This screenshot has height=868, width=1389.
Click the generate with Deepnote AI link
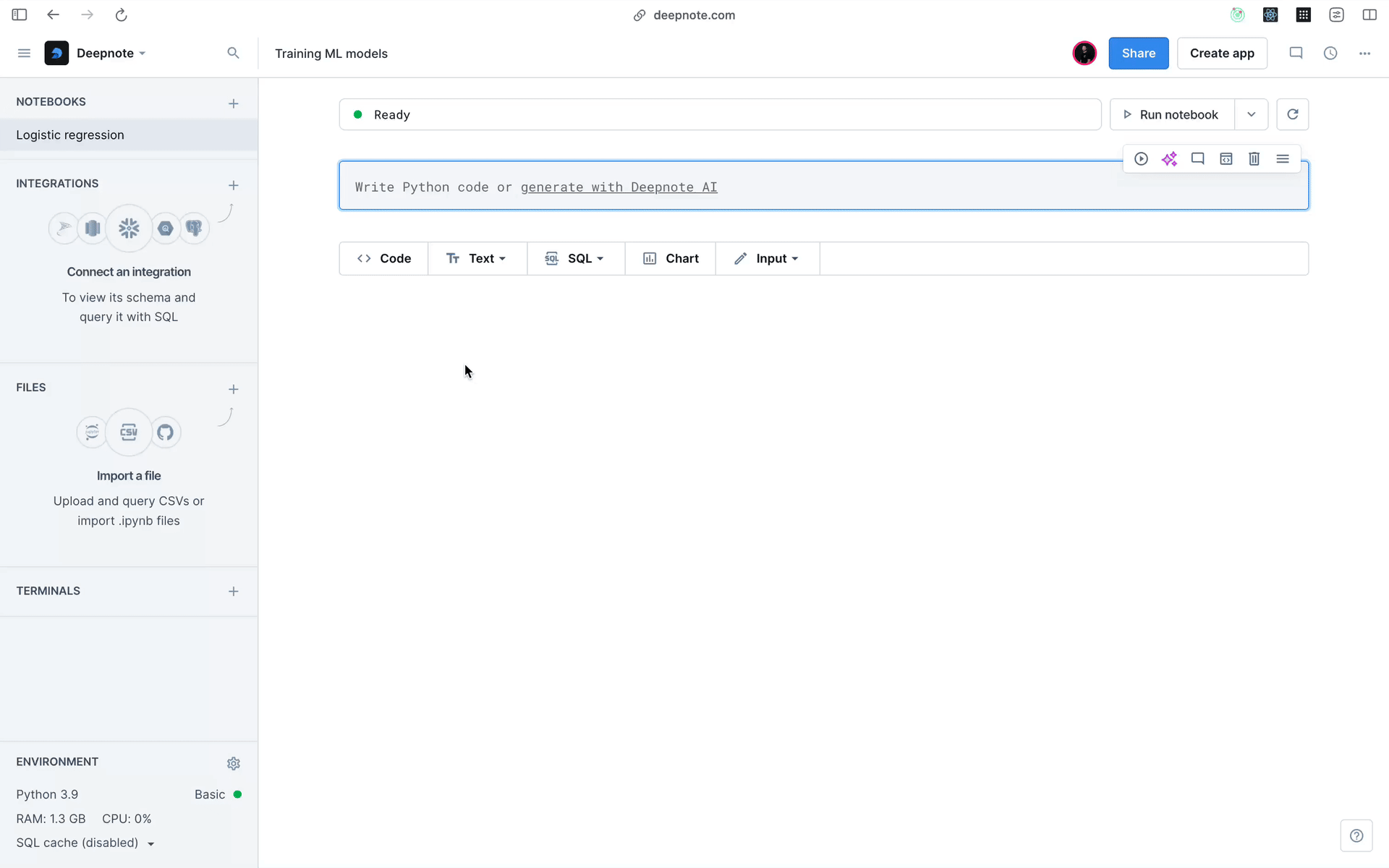pos(619,187)
